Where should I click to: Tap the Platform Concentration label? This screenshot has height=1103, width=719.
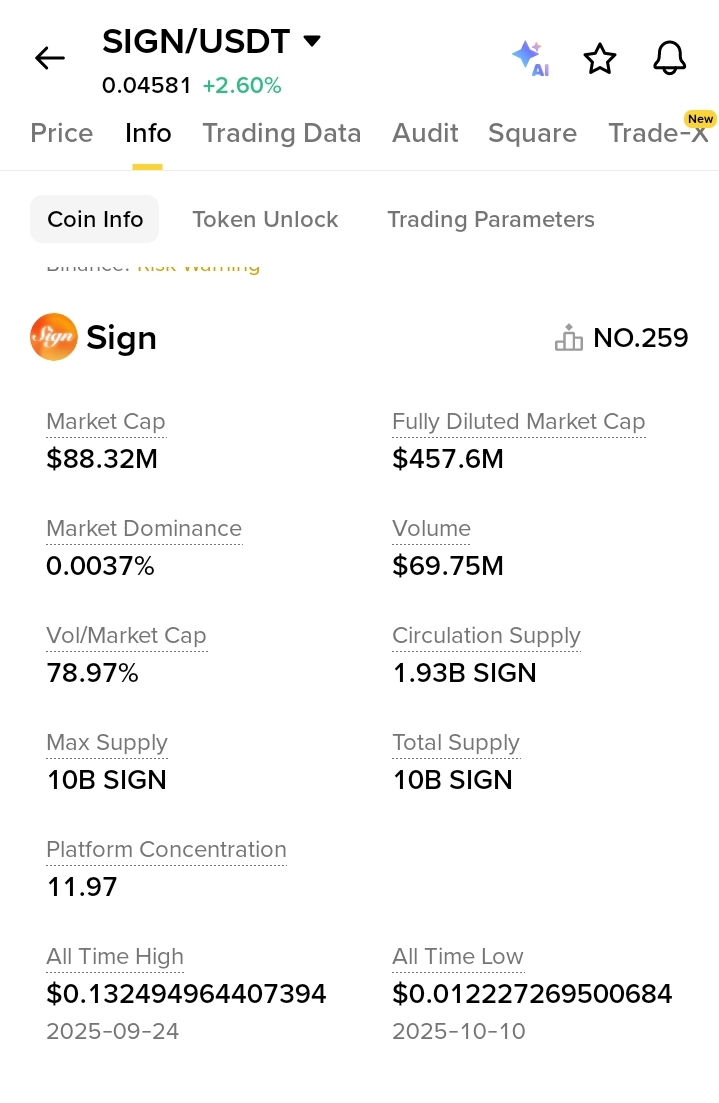point(166,850)
